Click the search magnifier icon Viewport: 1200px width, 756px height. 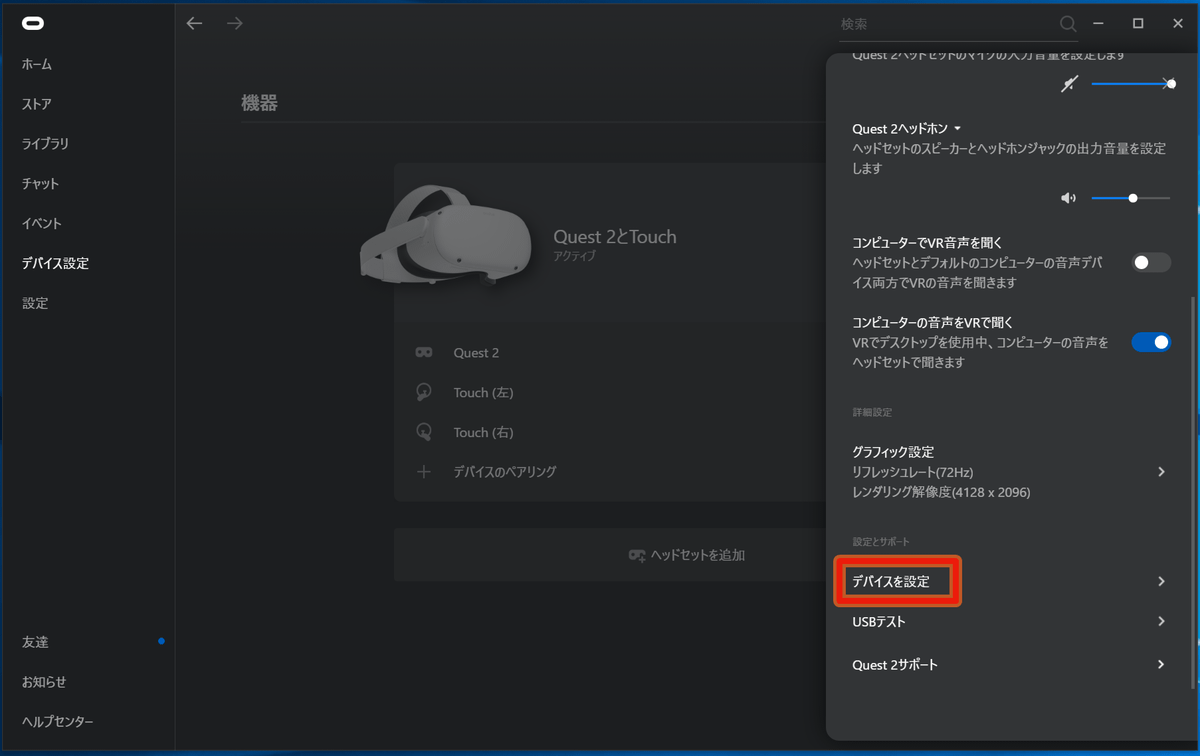[x=1068, y=23]
